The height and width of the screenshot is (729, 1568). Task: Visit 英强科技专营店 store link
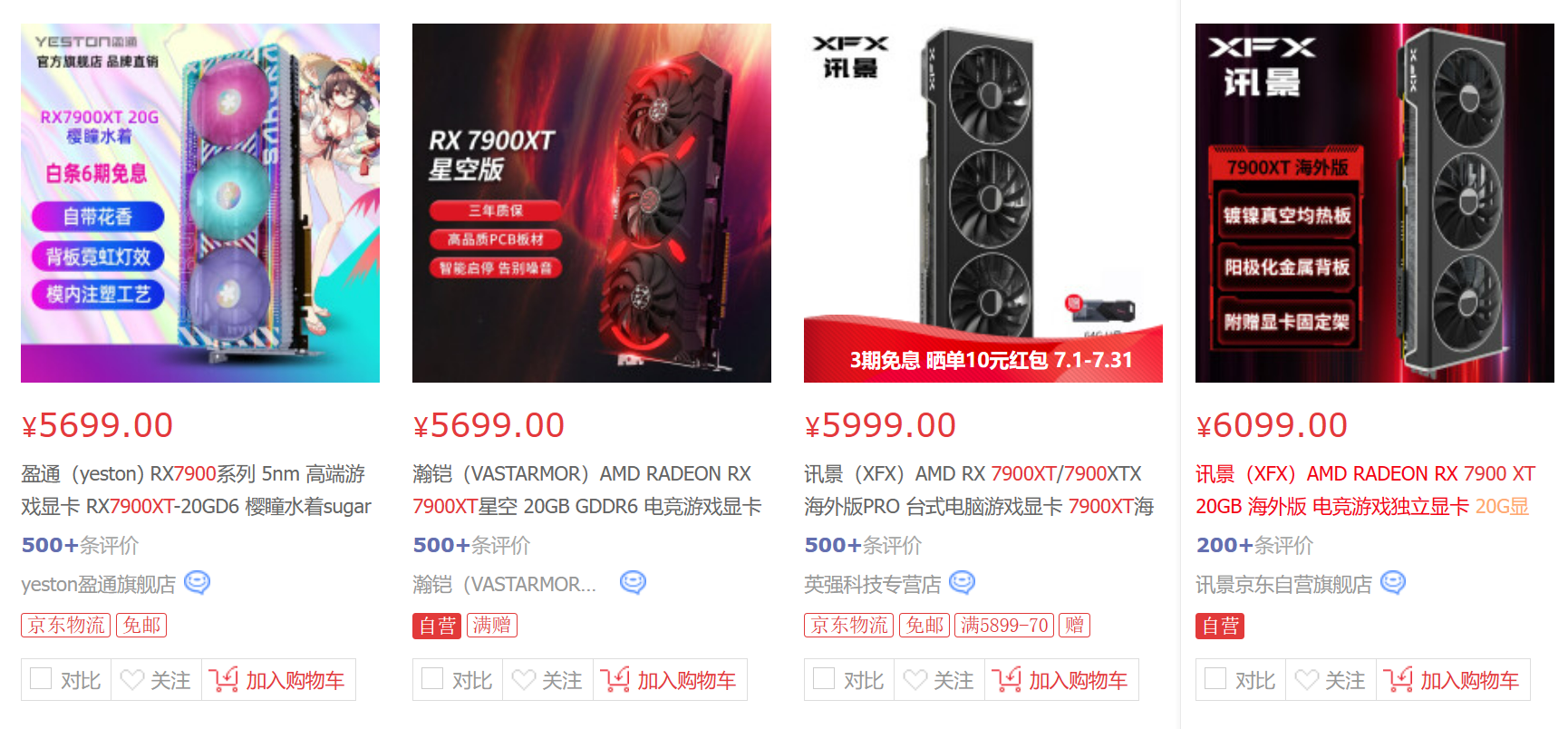tap(873, 585)
